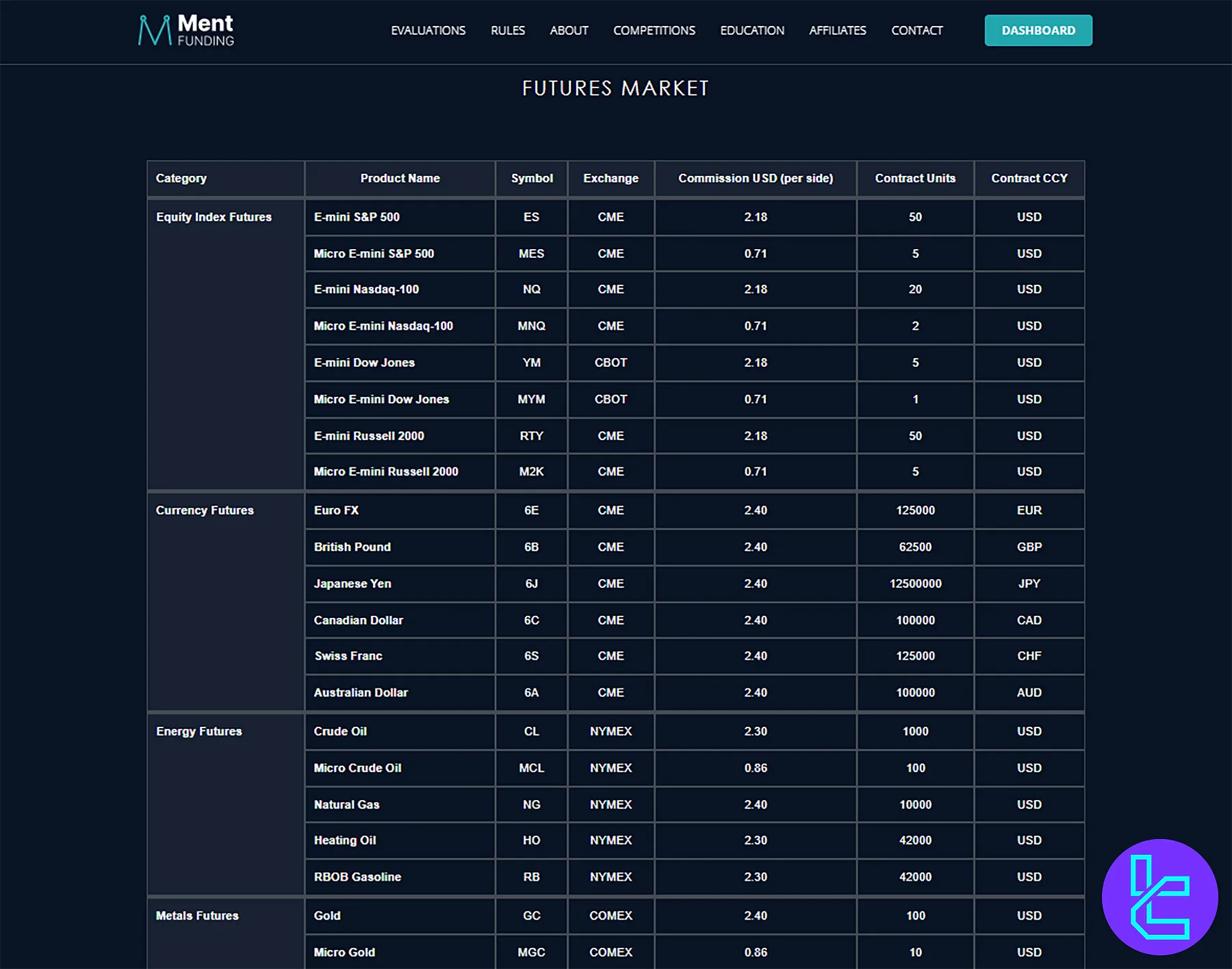Click the Gold product name
This screenshot has width=1232, height=969.
(x=327, y=916)
